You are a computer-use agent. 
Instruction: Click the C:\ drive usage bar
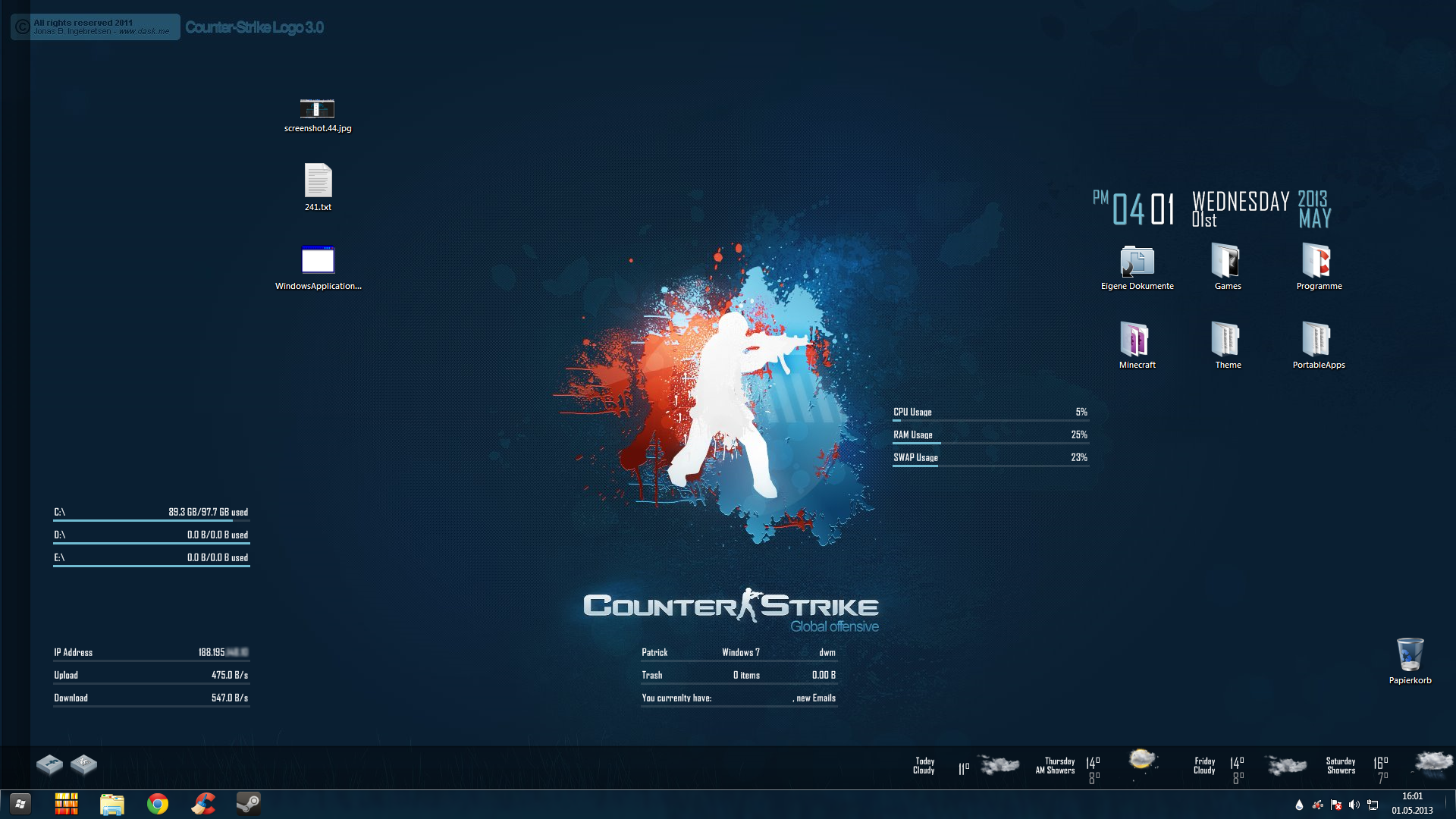tap(151, 519)
